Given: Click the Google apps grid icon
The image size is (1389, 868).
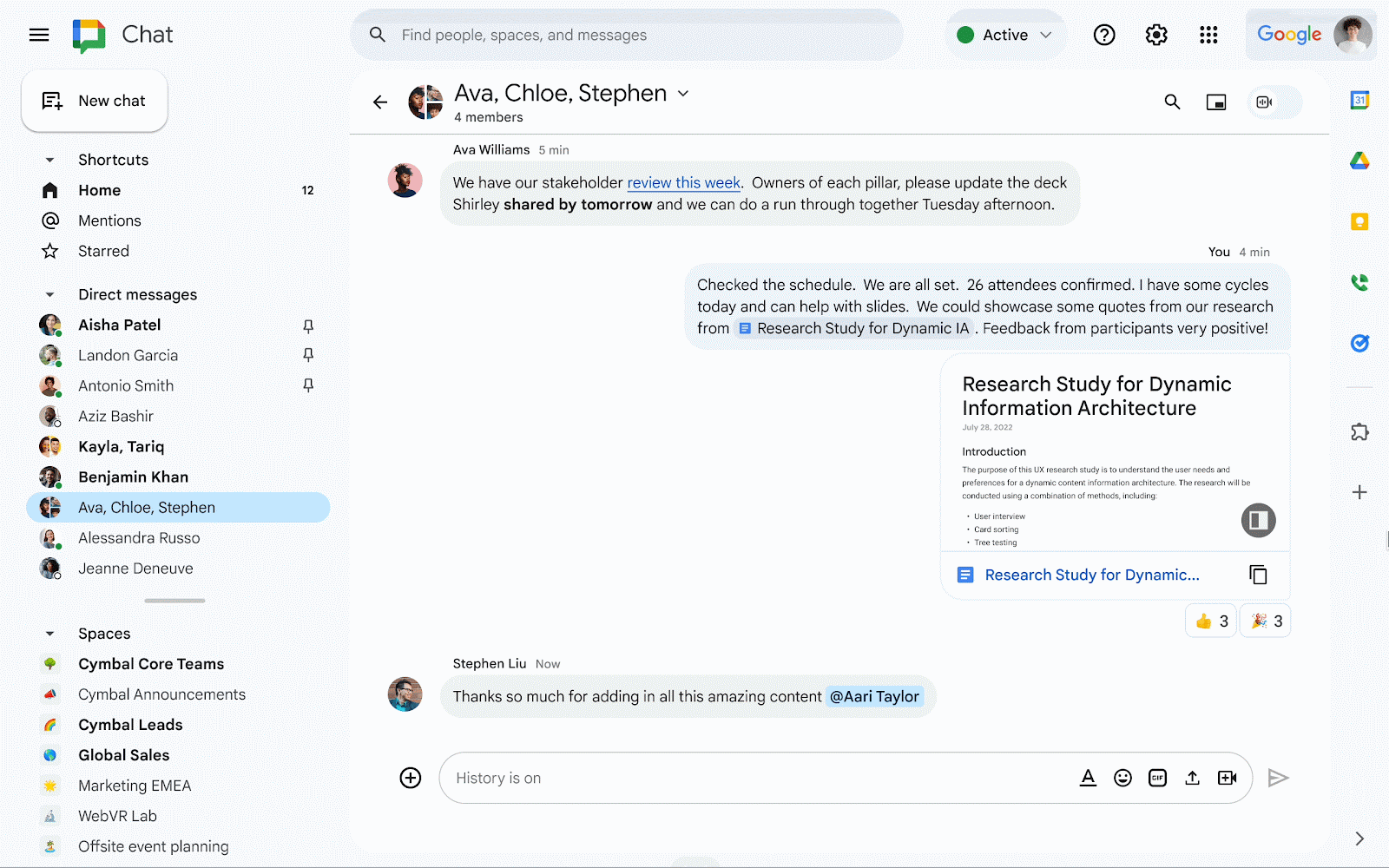Looking at the screenshot, I should tap(1208, 35).
